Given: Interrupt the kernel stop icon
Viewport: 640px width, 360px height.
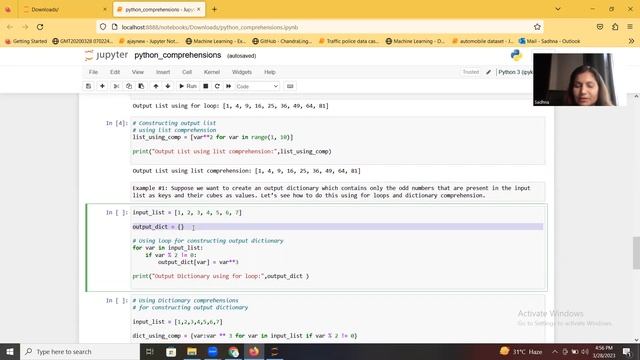Looking at the screenshot, I should point(206,86).
